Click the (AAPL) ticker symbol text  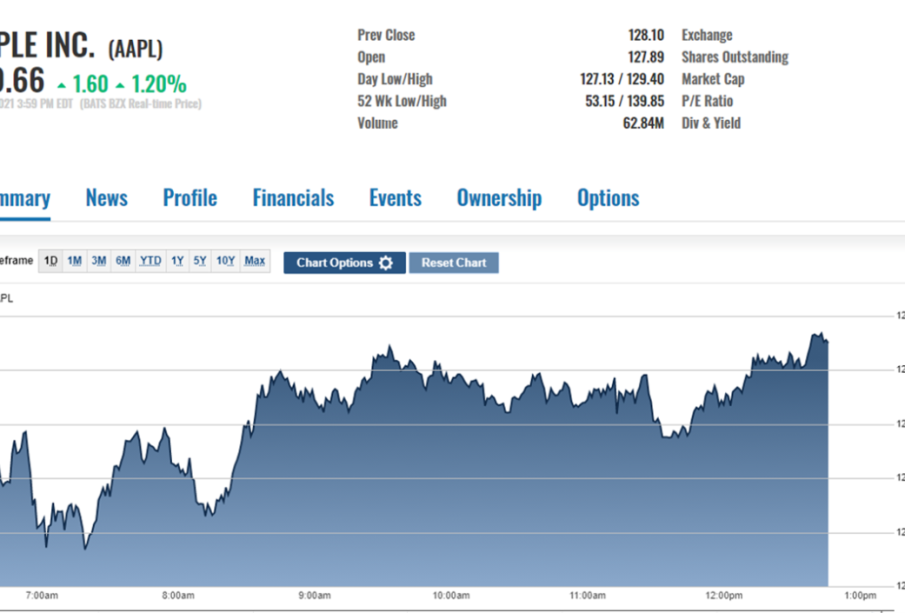coord(136,48)
